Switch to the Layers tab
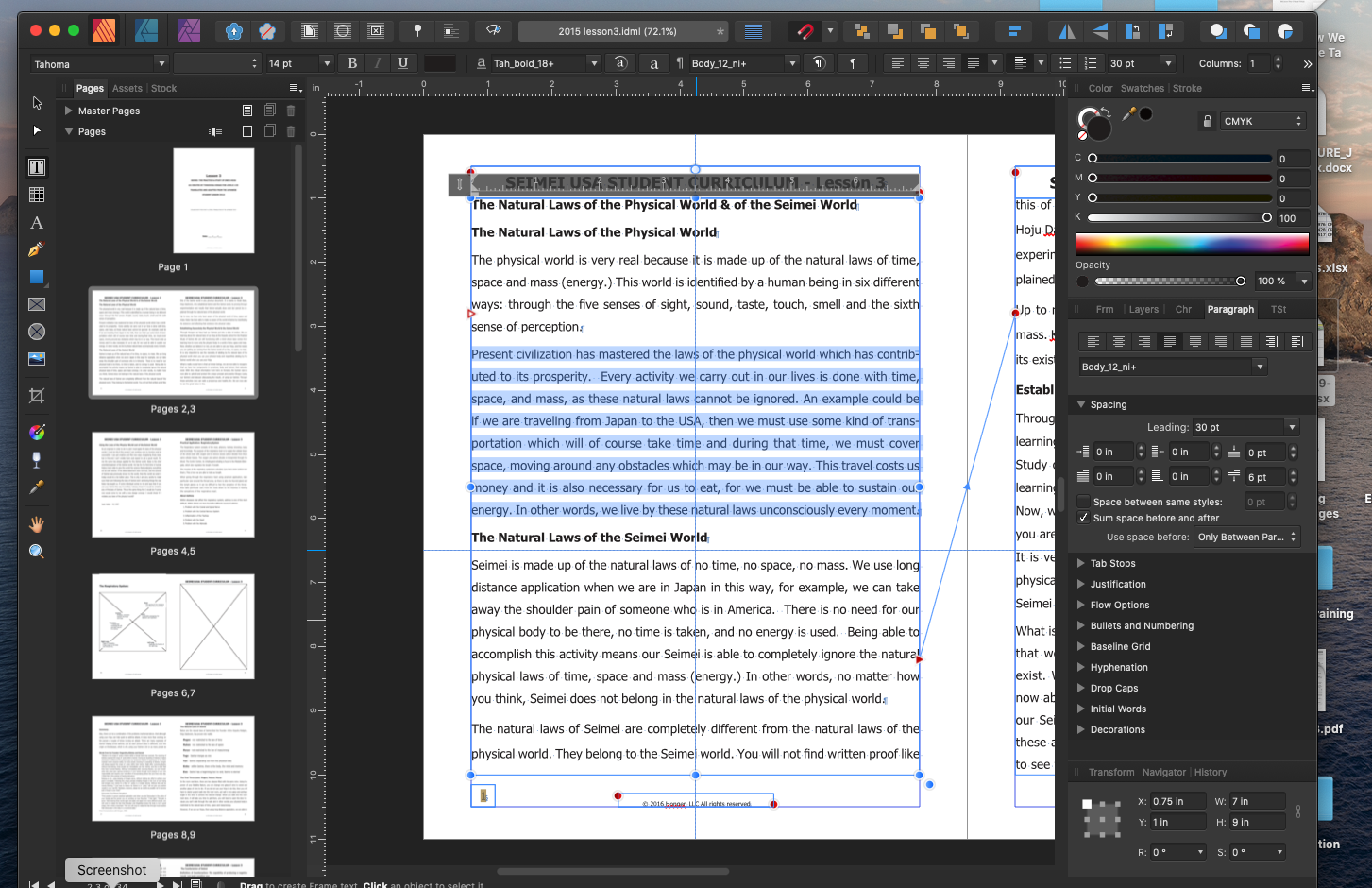 [x=1143, y=309]
